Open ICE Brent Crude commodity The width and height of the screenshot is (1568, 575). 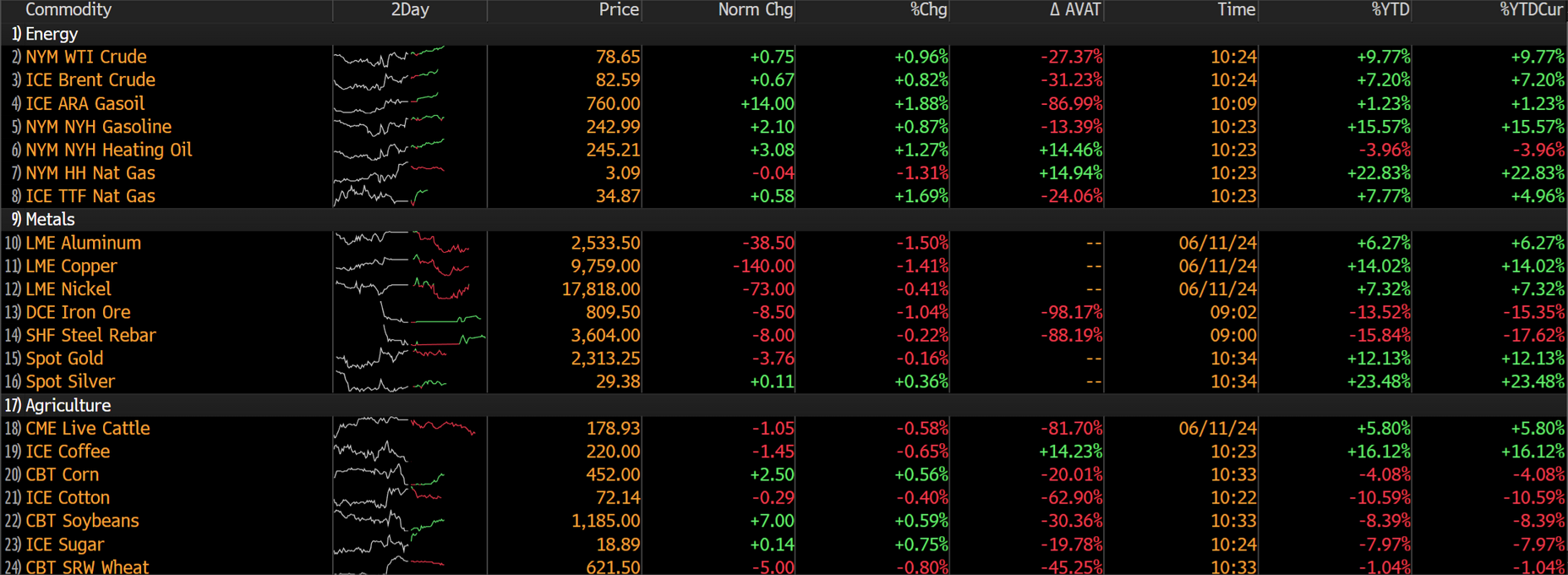click(90, 80)
